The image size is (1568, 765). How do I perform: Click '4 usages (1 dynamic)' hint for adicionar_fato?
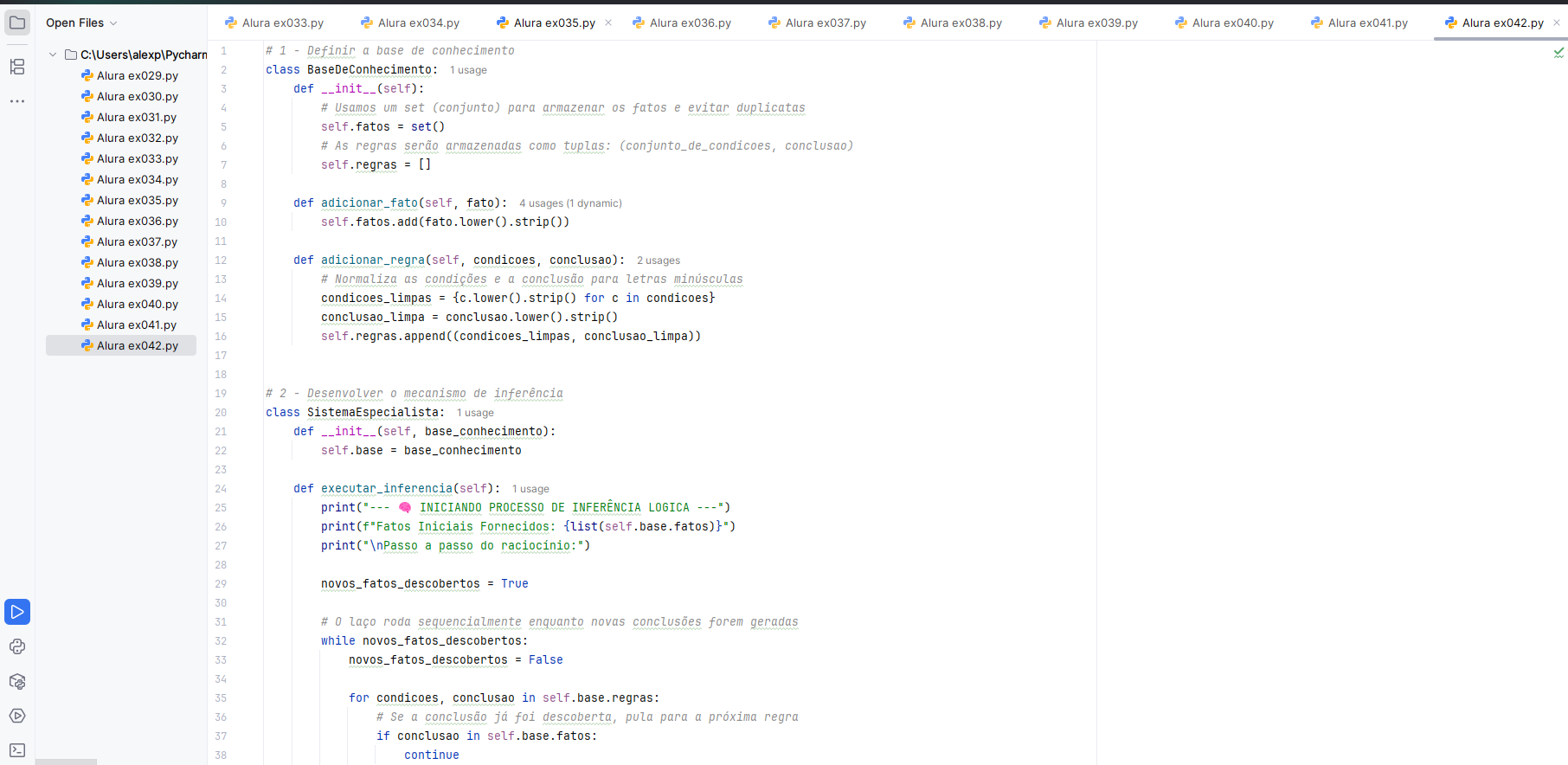[570, 203]
